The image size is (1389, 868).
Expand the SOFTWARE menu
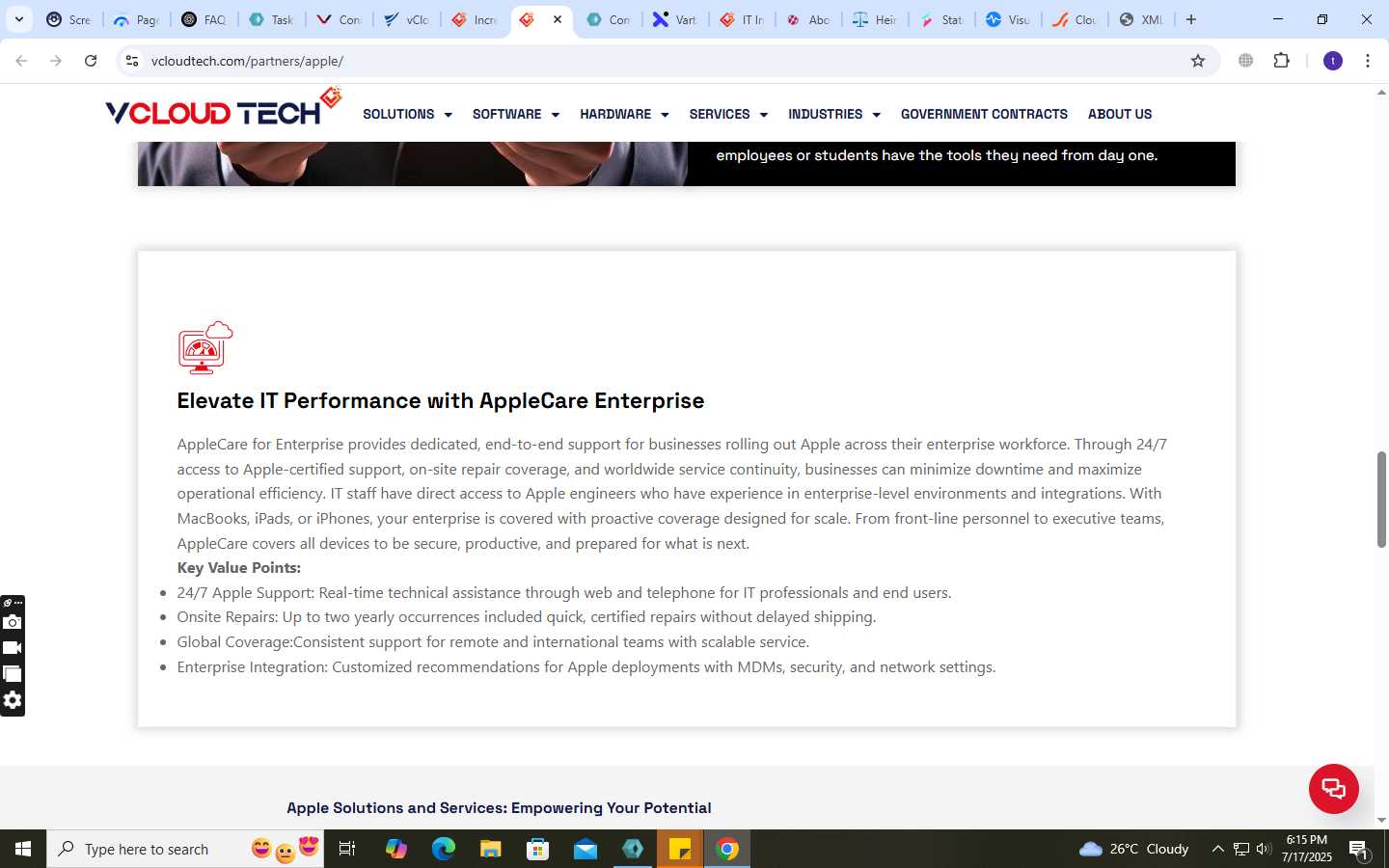(x=516, y=114)
